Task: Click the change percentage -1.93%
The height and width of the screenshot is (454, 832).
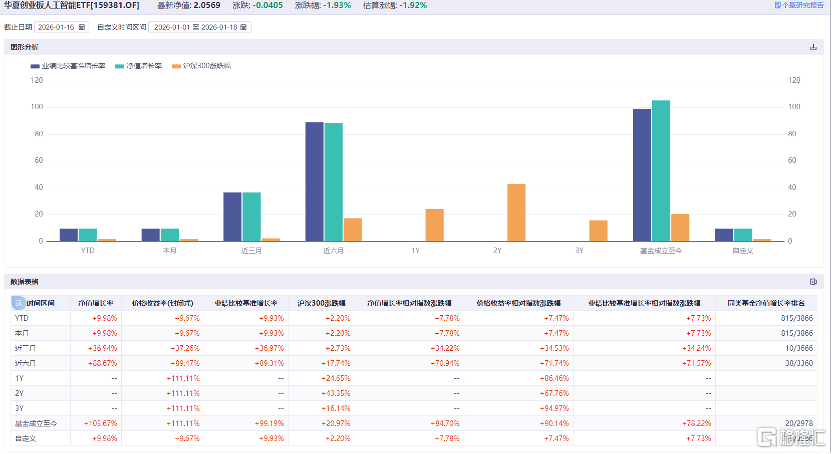Action: click(x=339, y=5)
